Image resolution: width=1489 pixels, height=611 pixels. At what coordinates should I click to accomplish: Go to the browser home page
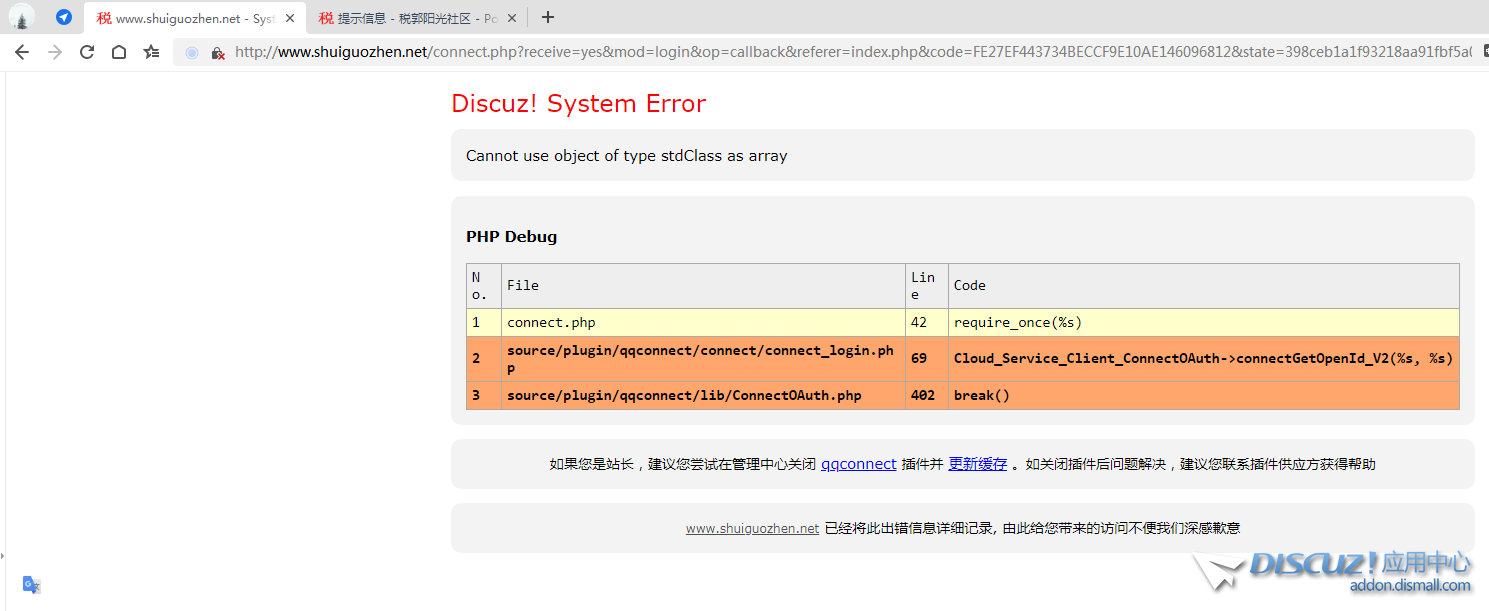tap(119, 52)
